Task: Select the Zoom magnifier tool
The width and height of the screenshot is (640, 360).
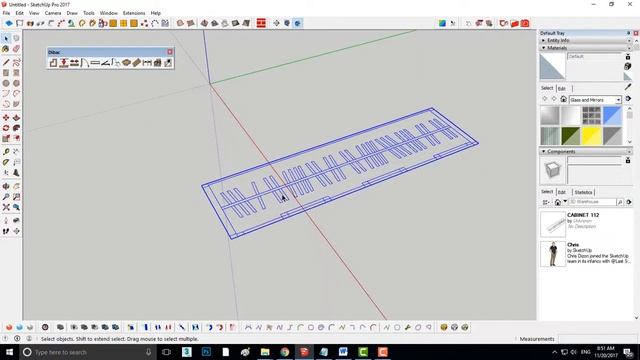Action: click(x=6, y=197)
